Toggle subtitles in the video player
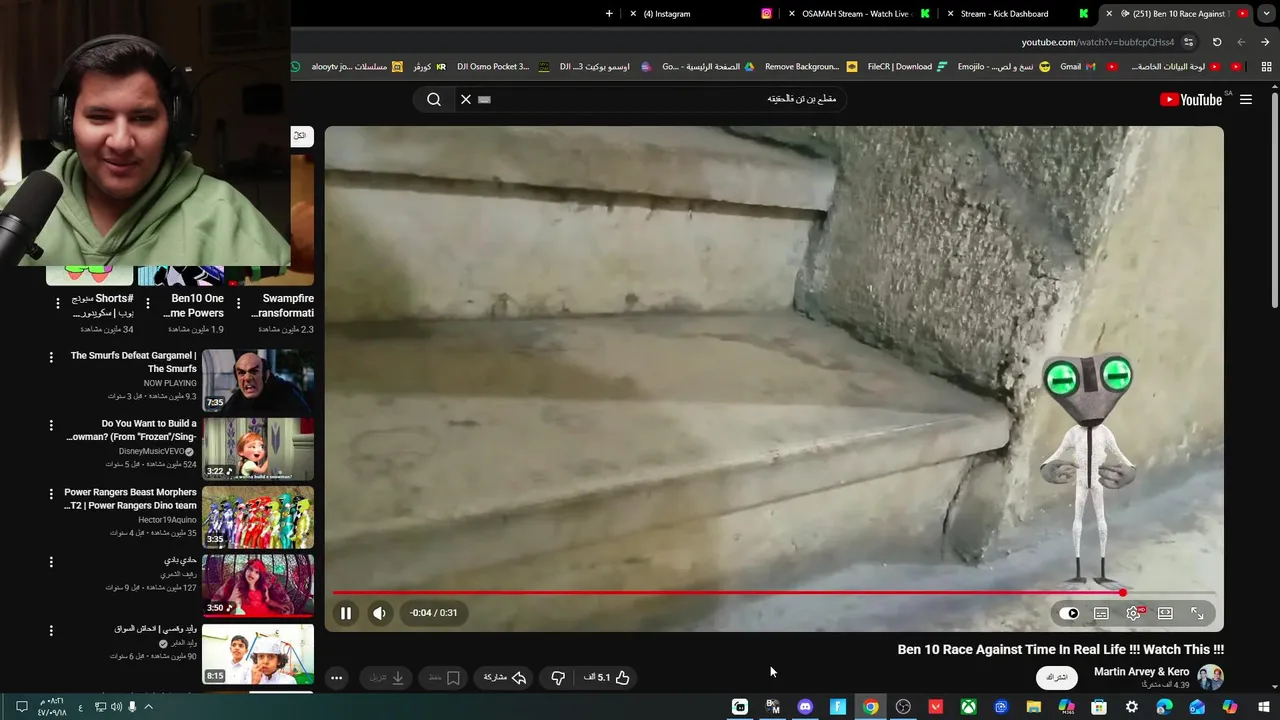Viewport: 1280px width, 720px height. 1101,613
